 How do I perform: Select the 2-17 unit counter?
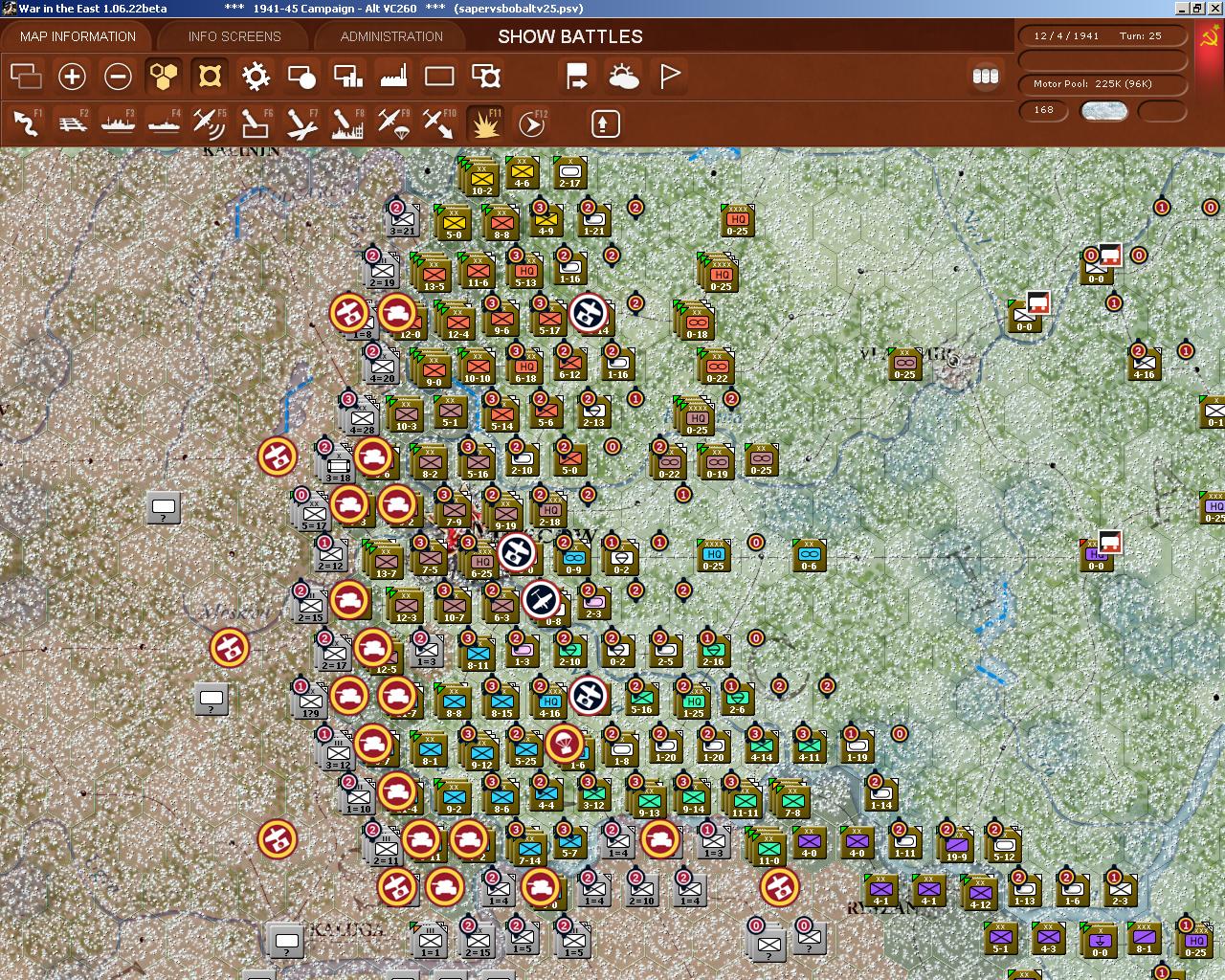tap(569, 172)
